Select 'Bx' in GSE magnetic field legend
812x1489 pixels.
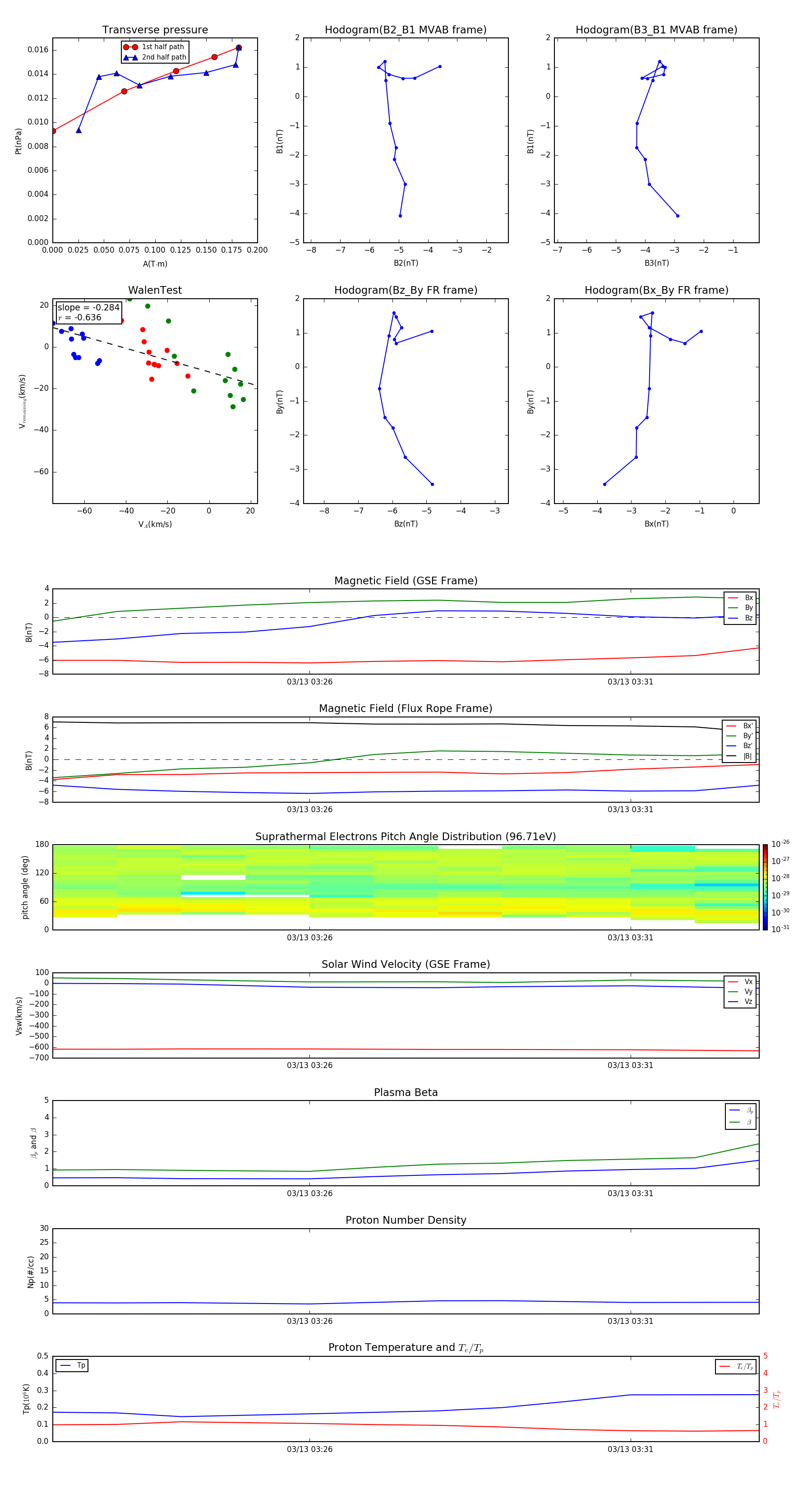[x=740, y=598]
